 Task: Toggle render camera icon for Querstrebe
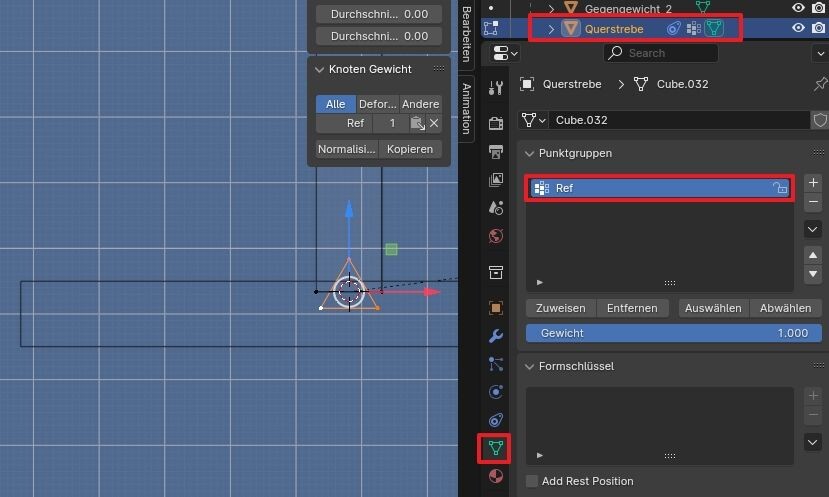pos(818,28)
